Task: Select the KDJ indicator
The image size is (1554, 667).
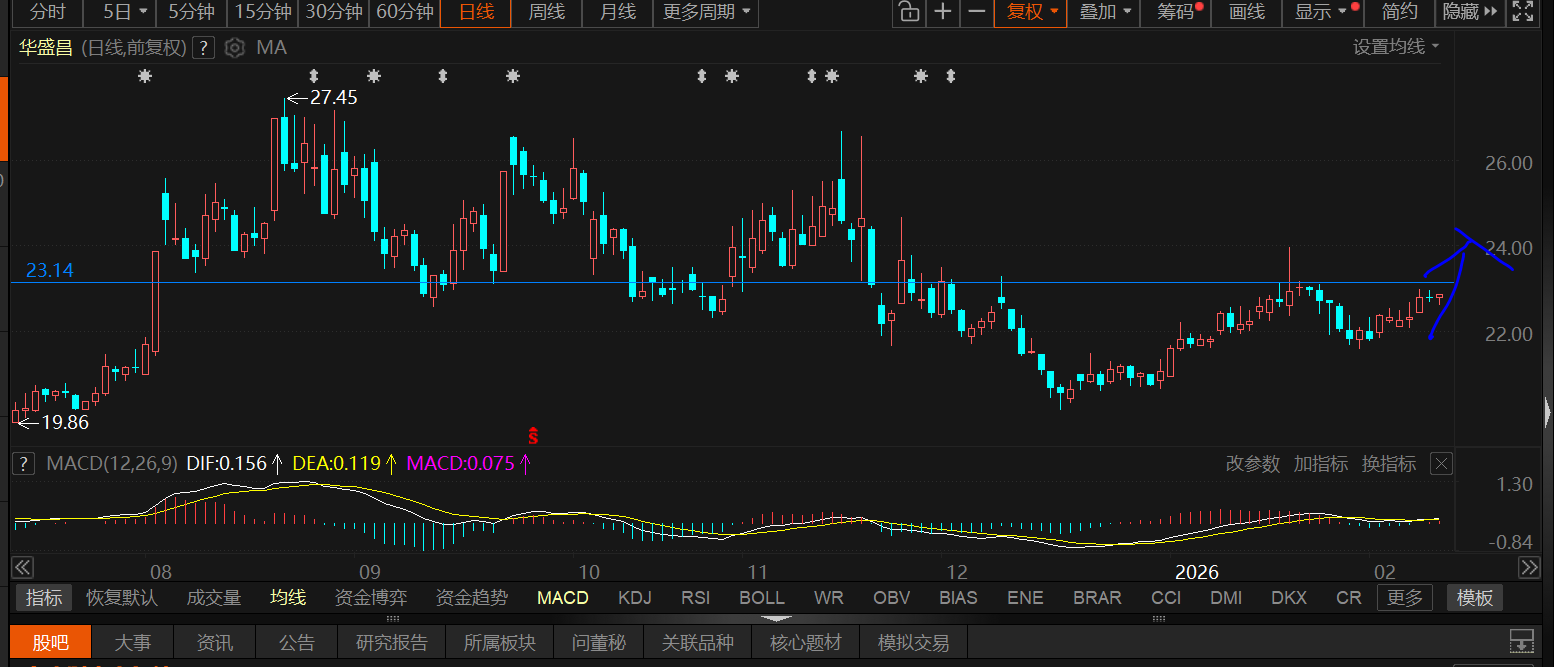Action: coord(634,598)
